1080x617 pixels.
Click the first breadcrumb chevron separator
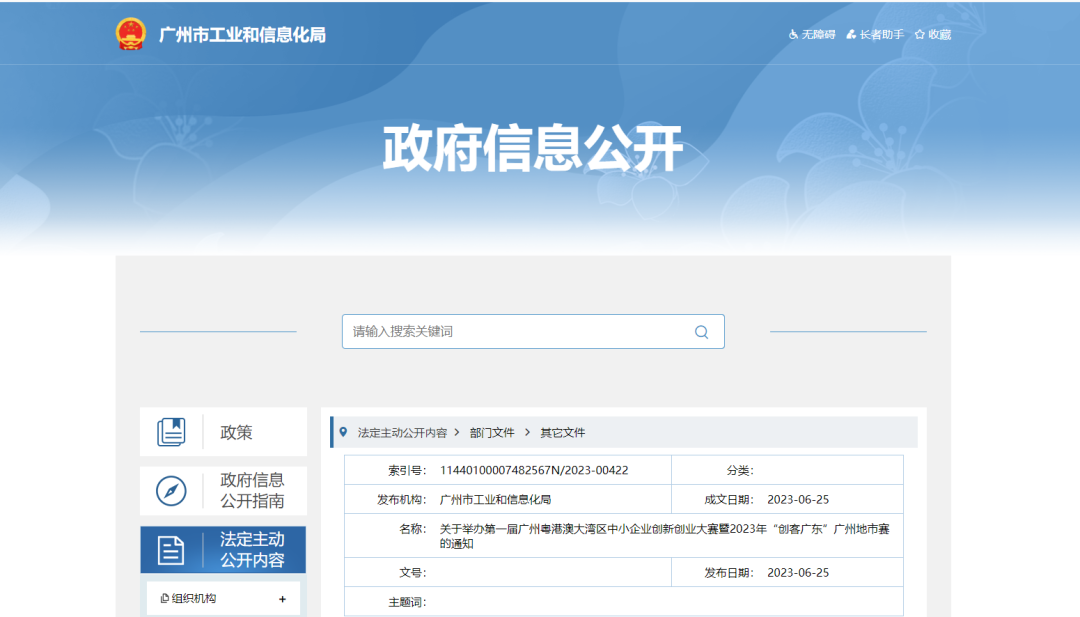tap(457, 432)
